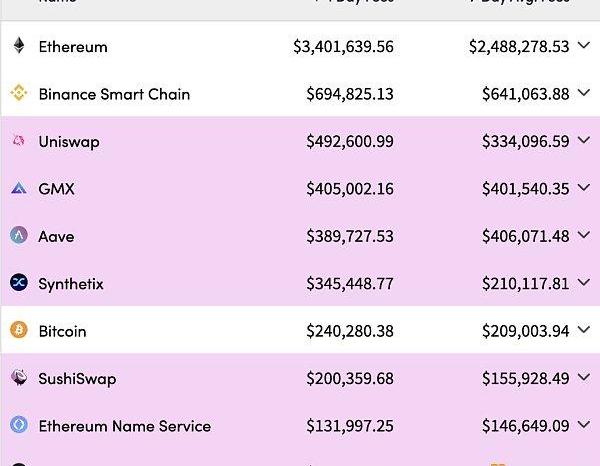The image size is (600, 466).
Task: Expand the Uniswap row chevron
Action: tap(584, 141)
